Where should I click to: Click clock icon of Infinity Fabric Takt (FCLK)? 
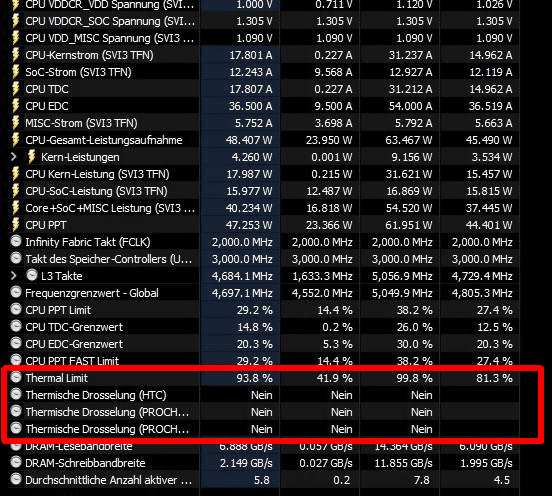[16, 241]
